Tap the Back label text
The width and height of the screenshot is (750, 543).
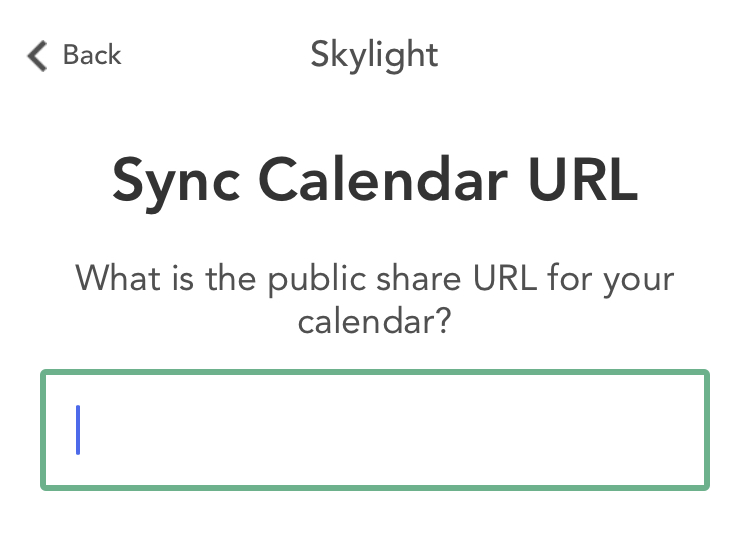click(x=91, y=55)
